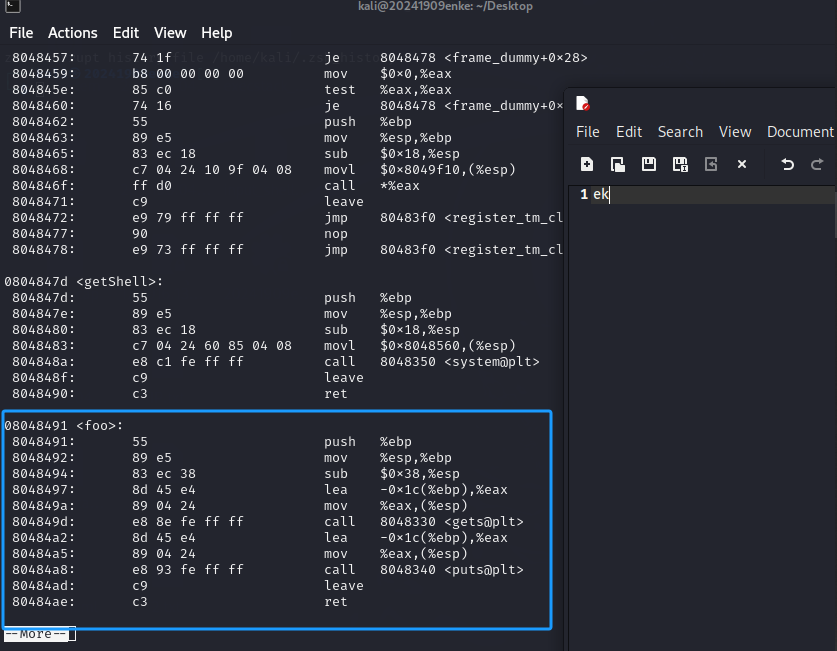Click 'movl $0x8048560,(%esp)' instruction
837x651 pixels.
pyautogui.click(x=420, y=346)
